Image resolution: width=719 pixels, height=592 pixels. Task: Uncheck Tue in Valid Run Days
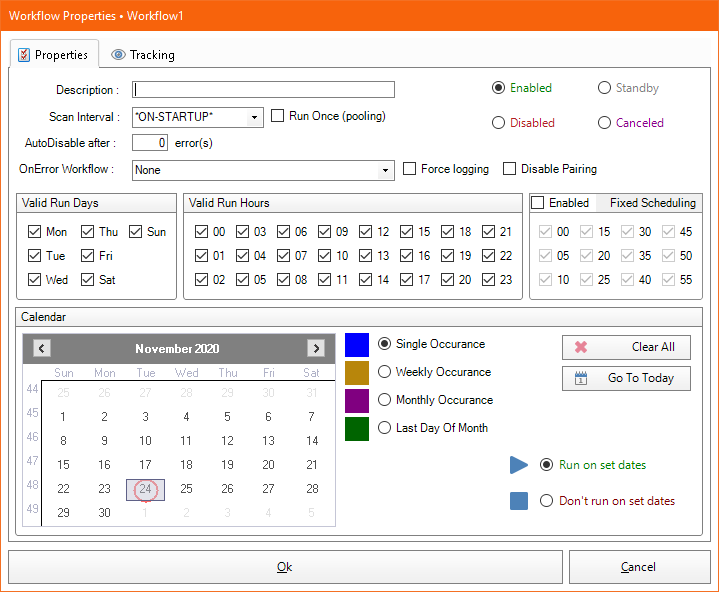34,255
